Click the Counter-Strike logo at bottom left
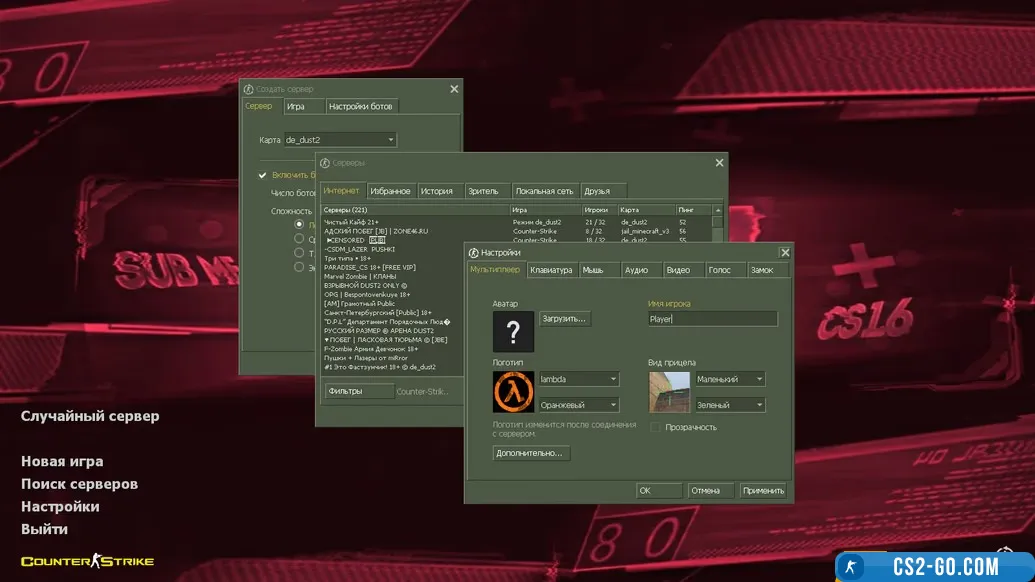Viewport: 1035px width, 582px height. 87,561
